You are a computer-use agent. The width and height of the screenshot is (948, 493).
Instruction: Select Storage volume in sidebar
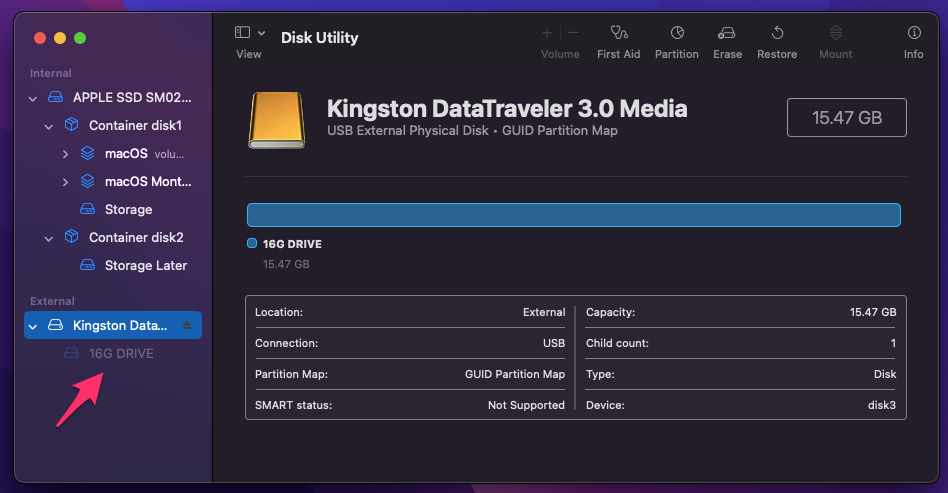coord(128,209)
